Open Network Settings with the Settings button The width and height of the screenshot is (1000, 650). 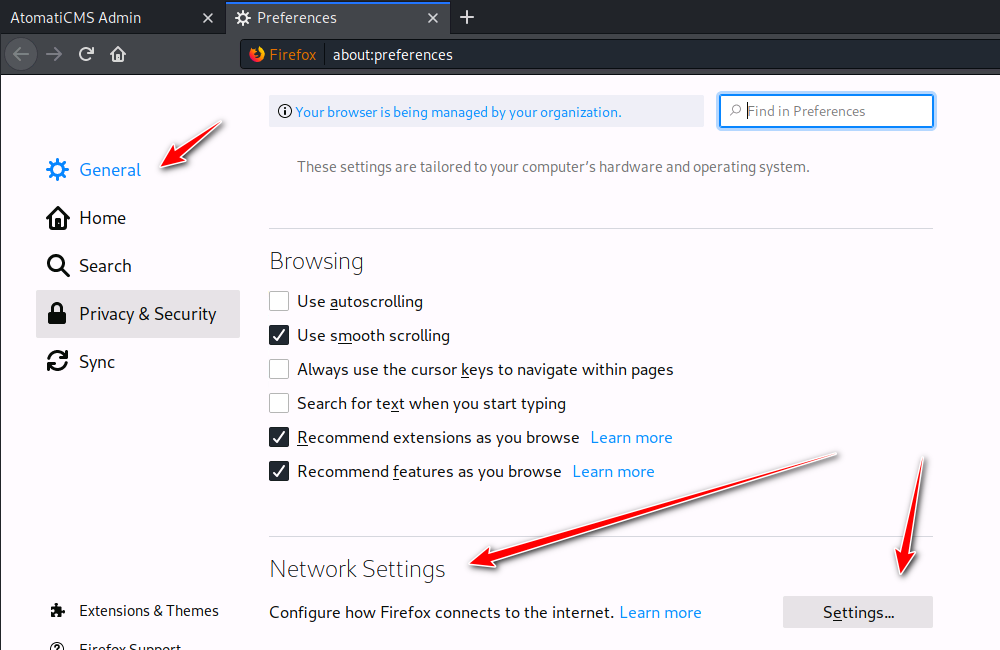857,612
